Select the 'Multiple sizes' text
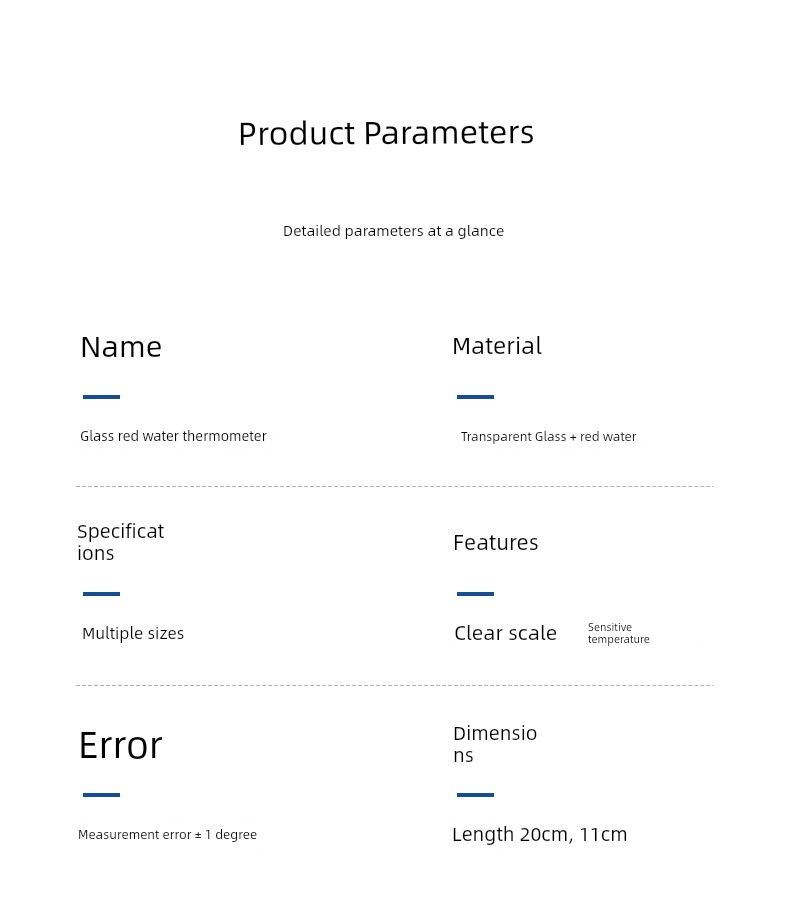Viewport: 790px width, 905px height. (x=133, y=634)
